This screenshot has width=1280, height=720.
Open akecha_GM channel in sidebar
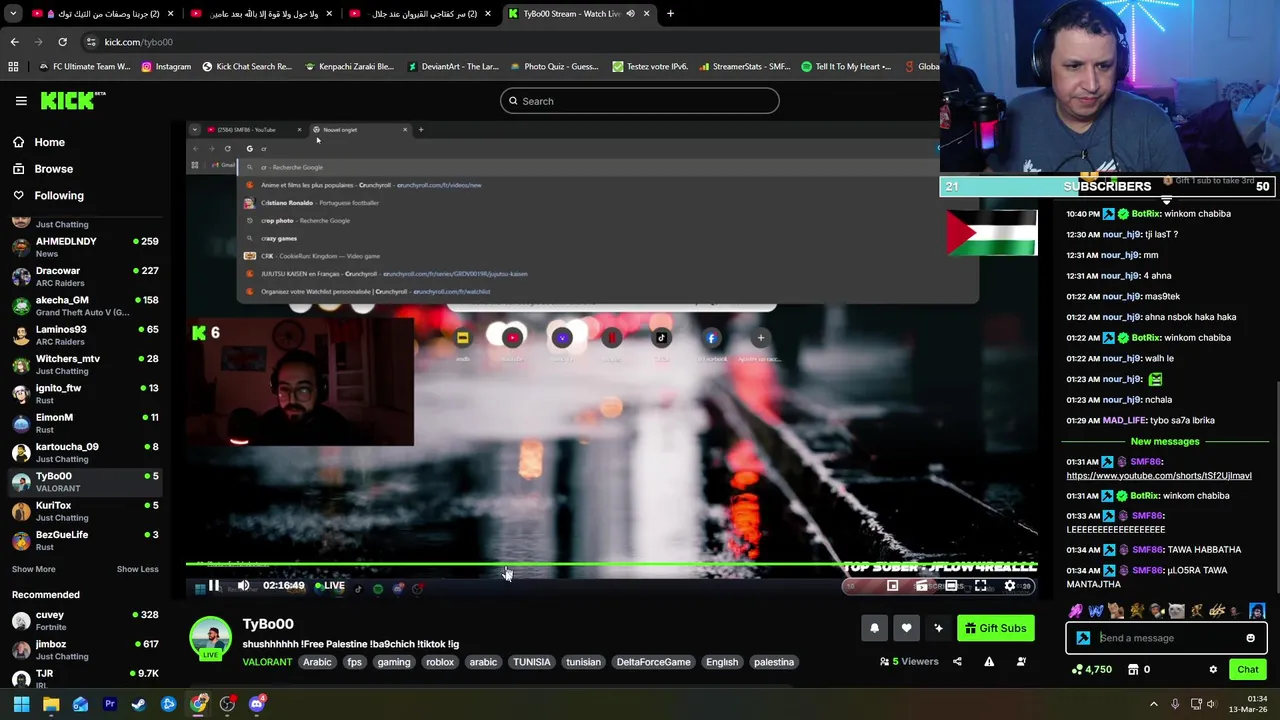(x=85, y=305)
